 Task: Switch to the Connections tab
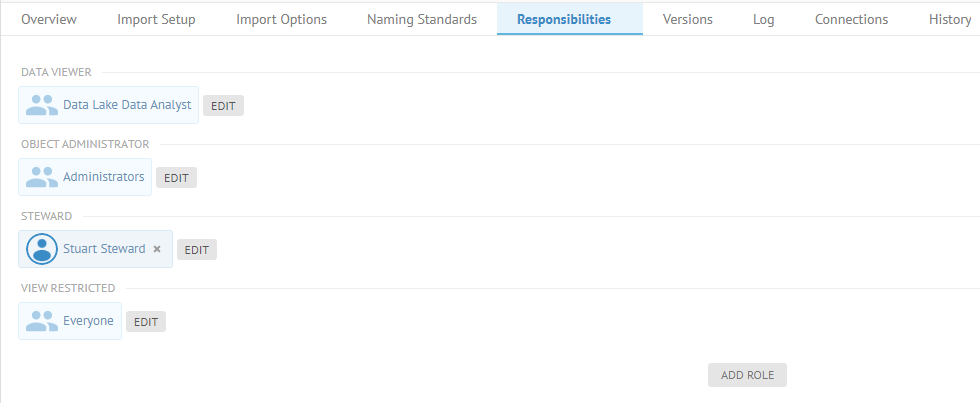click(851, 19)
